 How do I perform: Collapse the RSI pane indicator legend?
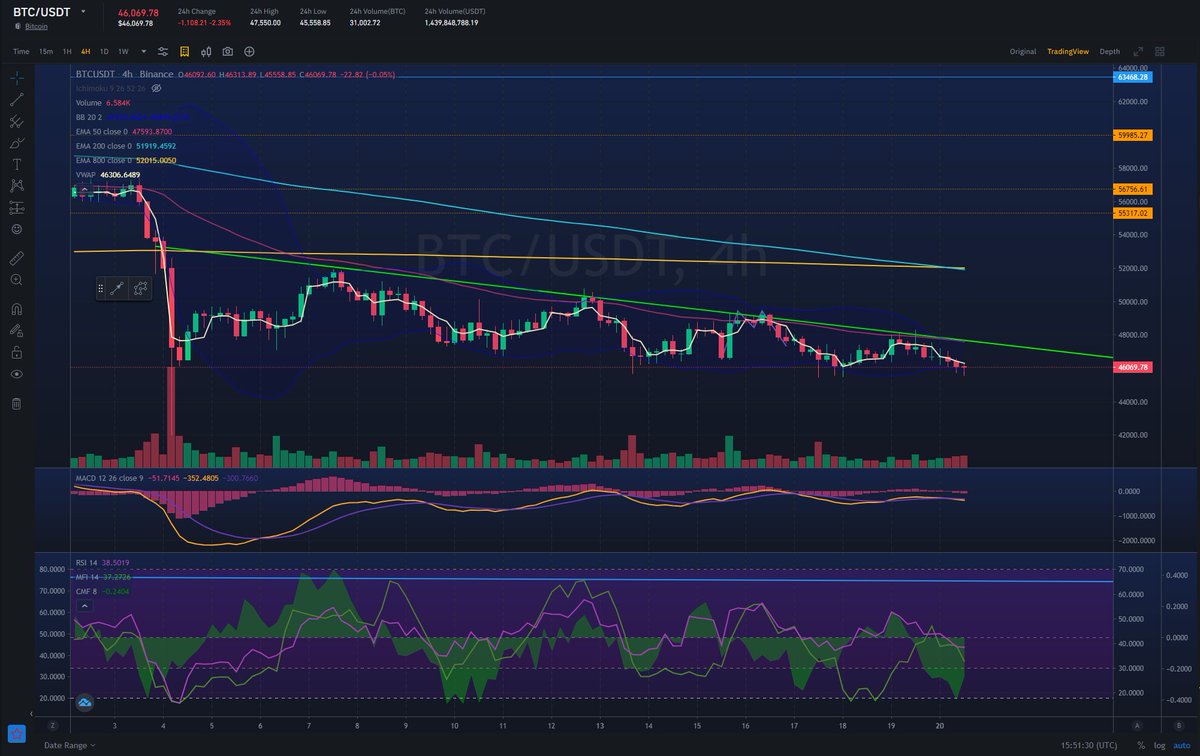84,605
